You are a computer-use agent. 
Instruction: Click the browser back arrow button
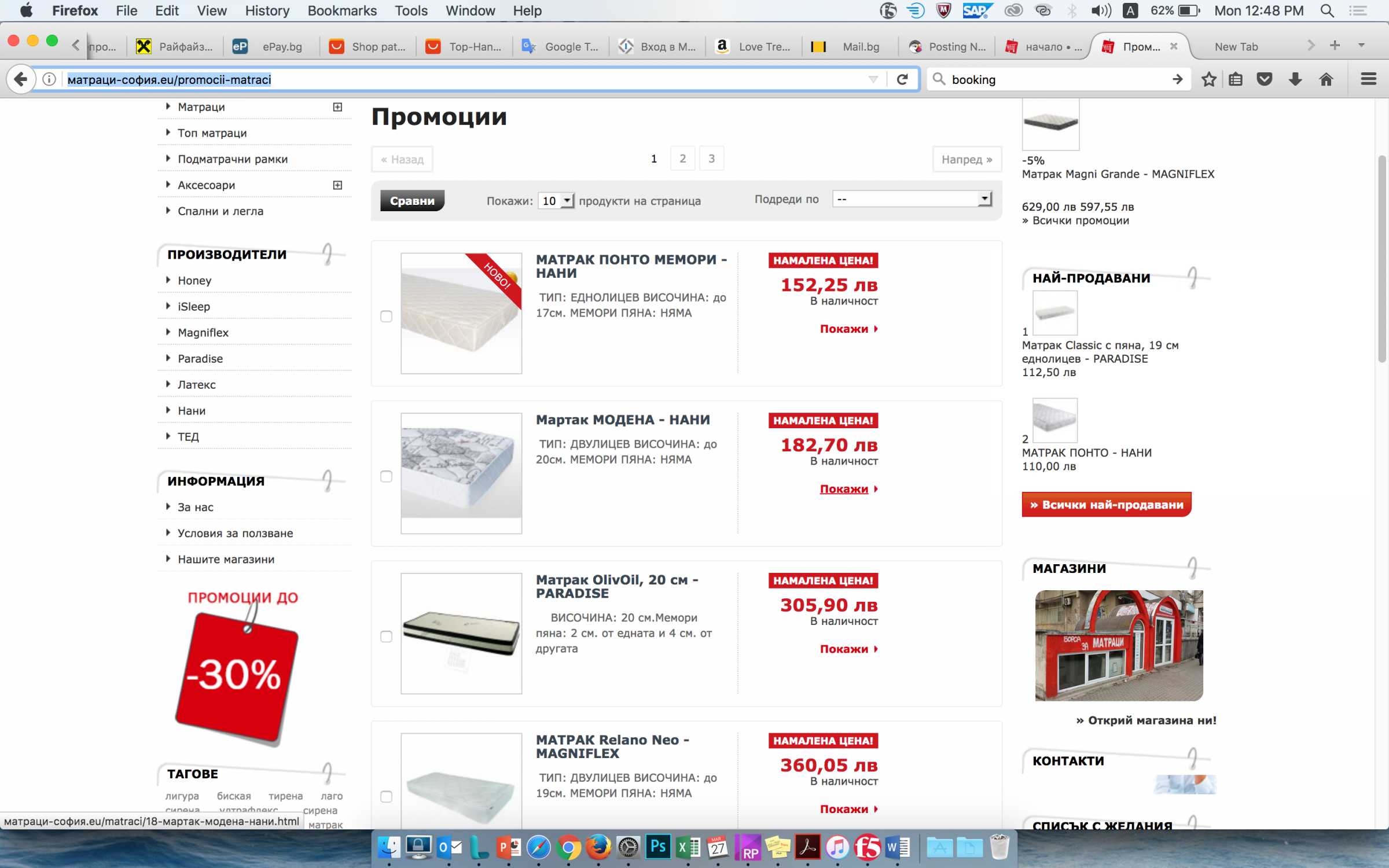pyautogui.click(x=21, y=79)
